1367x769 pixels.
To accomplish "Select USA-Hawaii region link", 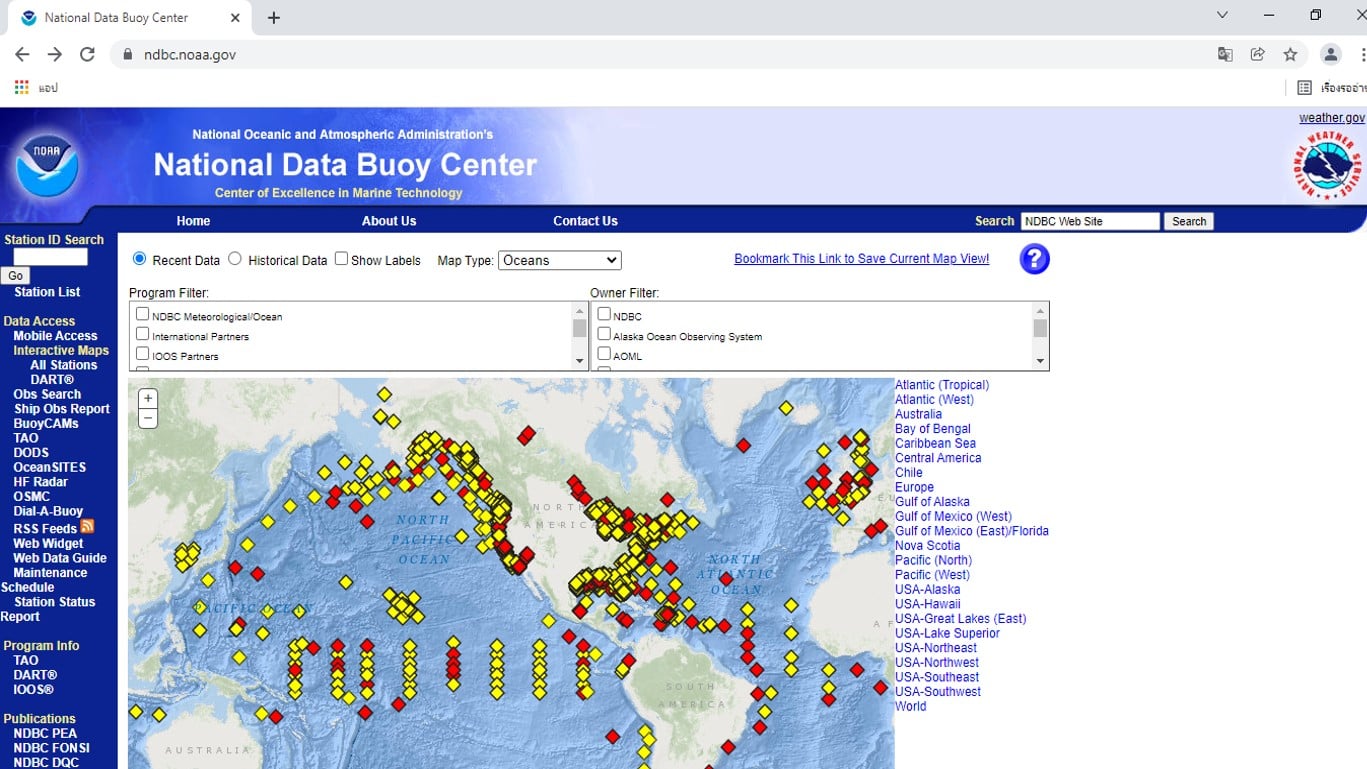I will [927, 604].
